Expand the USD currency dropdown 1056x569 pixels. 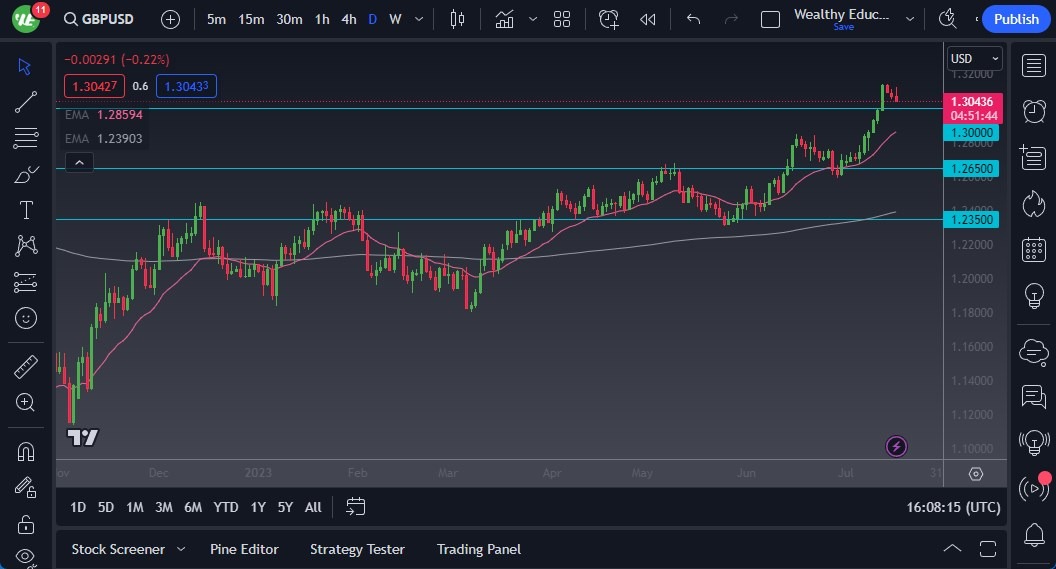point(974,59)
